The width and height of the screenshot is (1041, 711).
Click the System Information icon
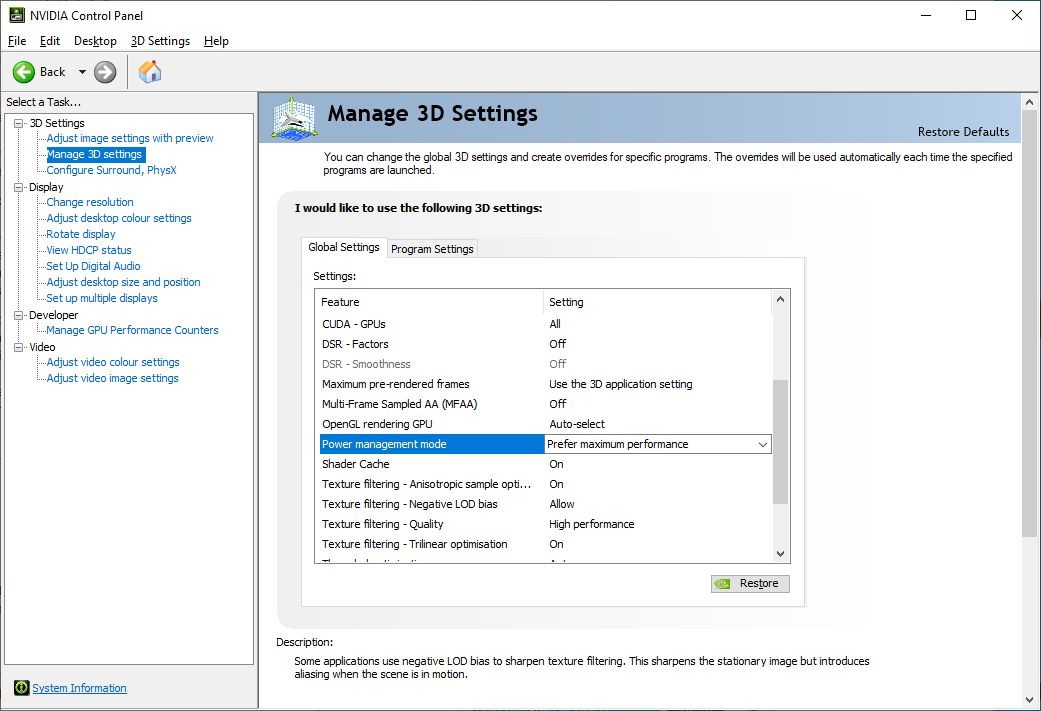pyautogui.click(x=21, y=688)
